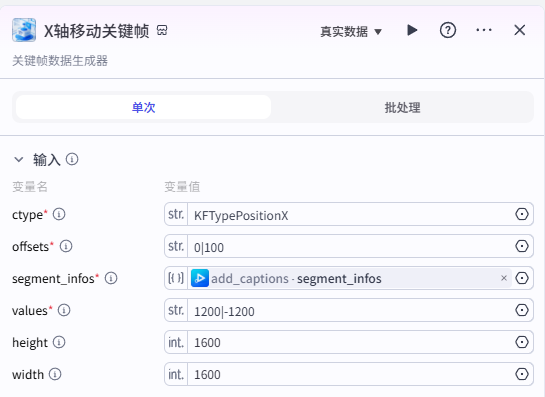545x397 pixels.
Task: Open the 真实数据 dropdown
Action: [x=350, y=32]
